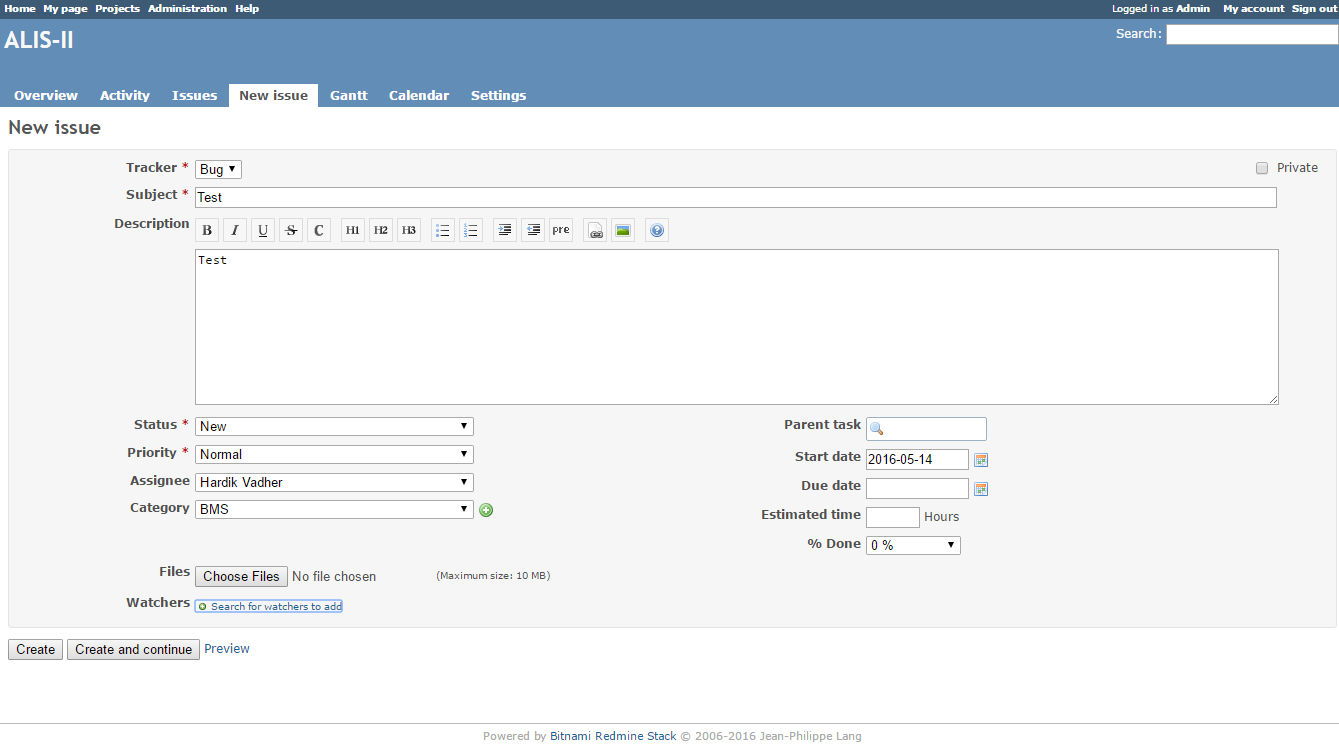The width and height of the screenshot is (1339, 747).
Task: Switch to the Activity tab
Action: click(125, 96)
